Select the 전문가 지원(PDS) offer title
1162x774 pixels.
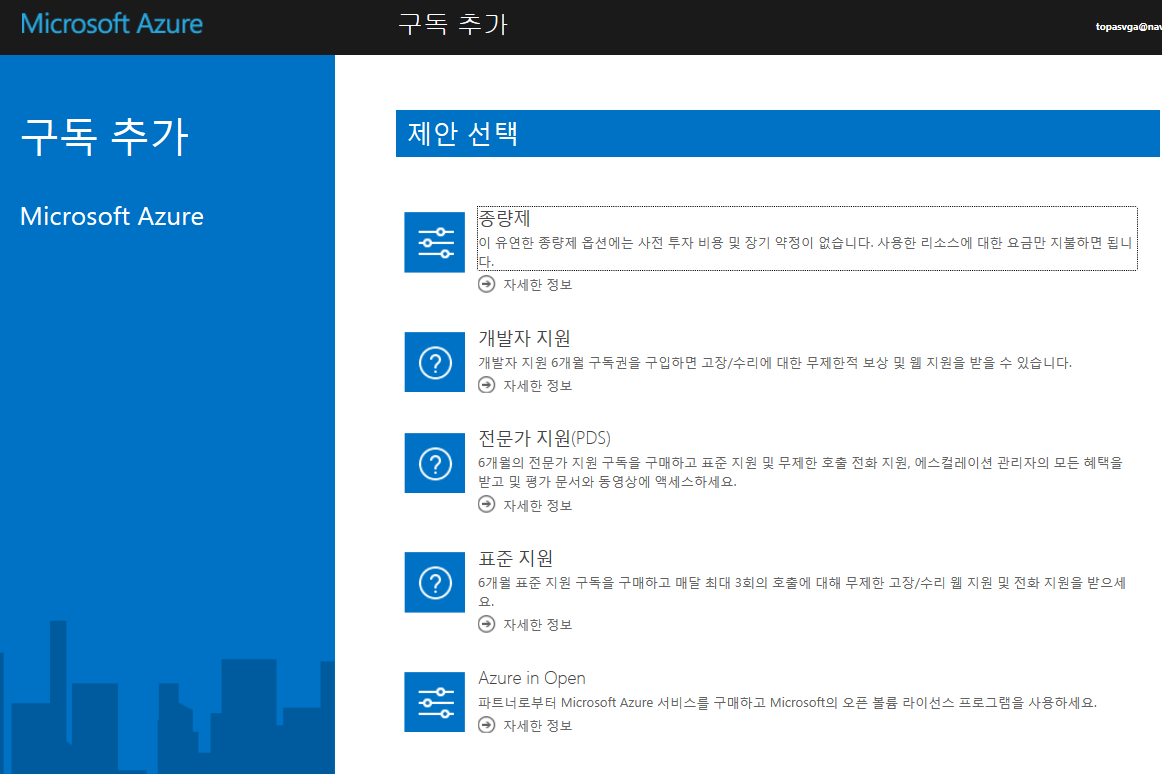[x=545, y=438]
